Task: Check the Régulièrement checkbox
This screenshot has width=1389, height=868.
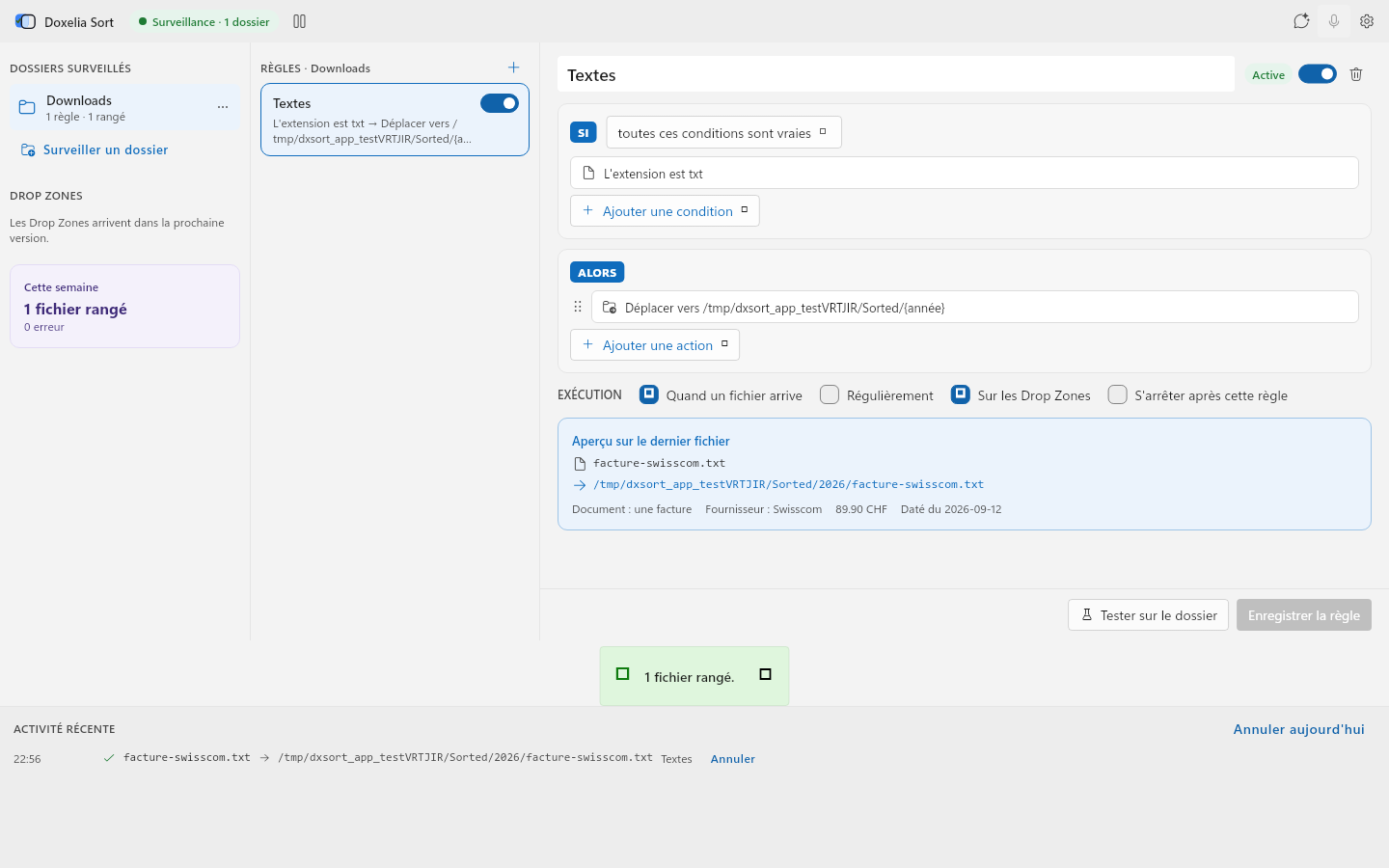Action: pyautogui.click(x=830, y=394)
